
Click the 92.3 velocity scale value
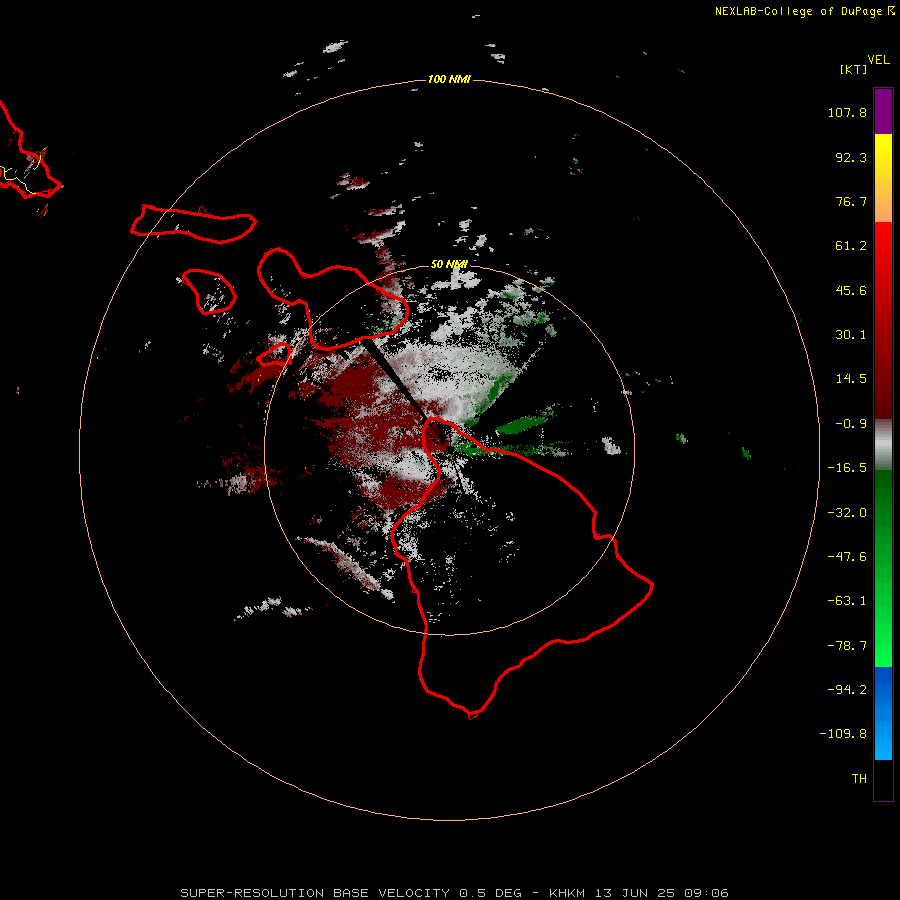[851, 157]
